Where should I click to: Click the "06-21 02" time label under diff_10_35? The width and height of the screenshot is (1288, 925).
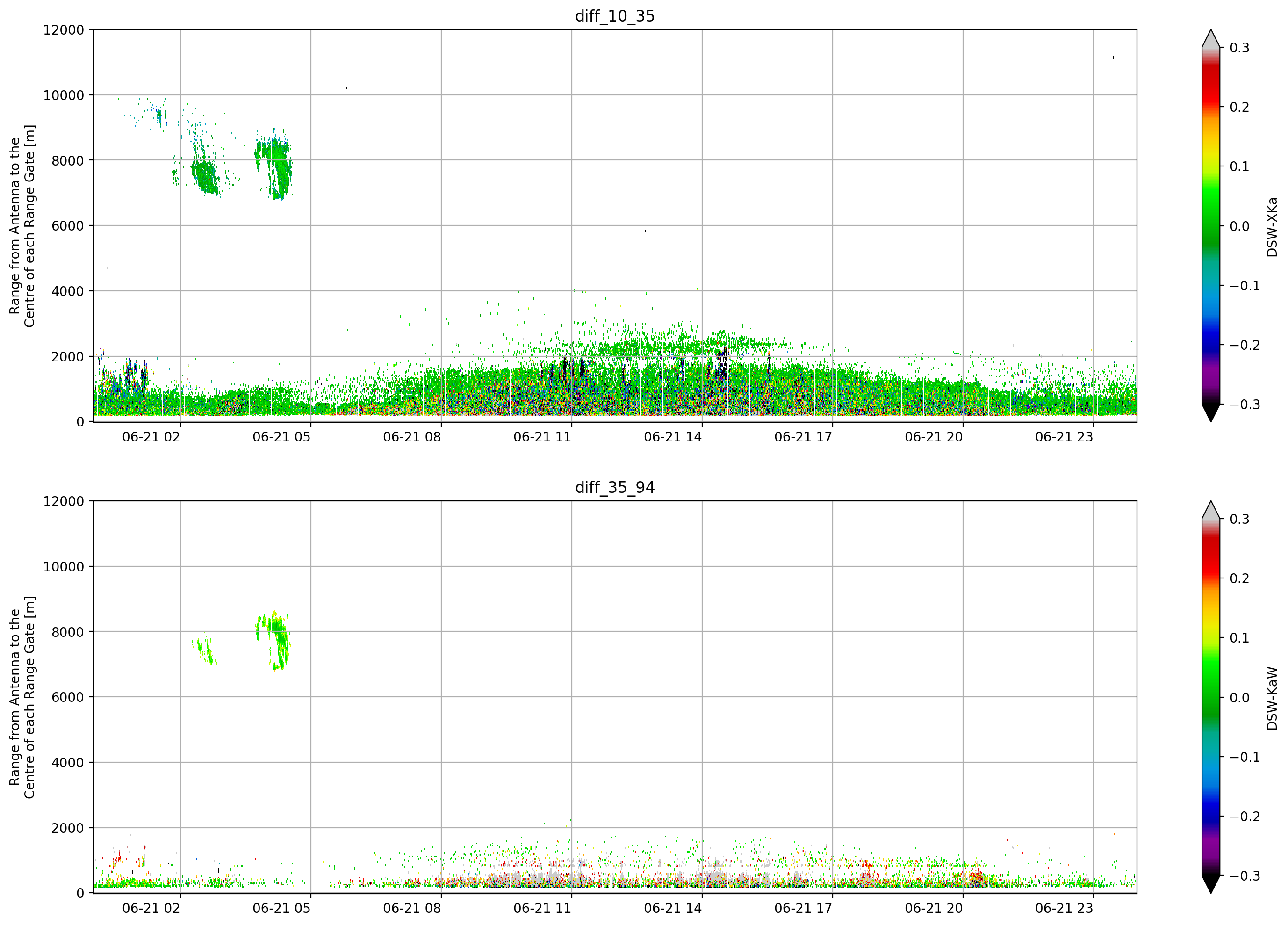[151, 437]
